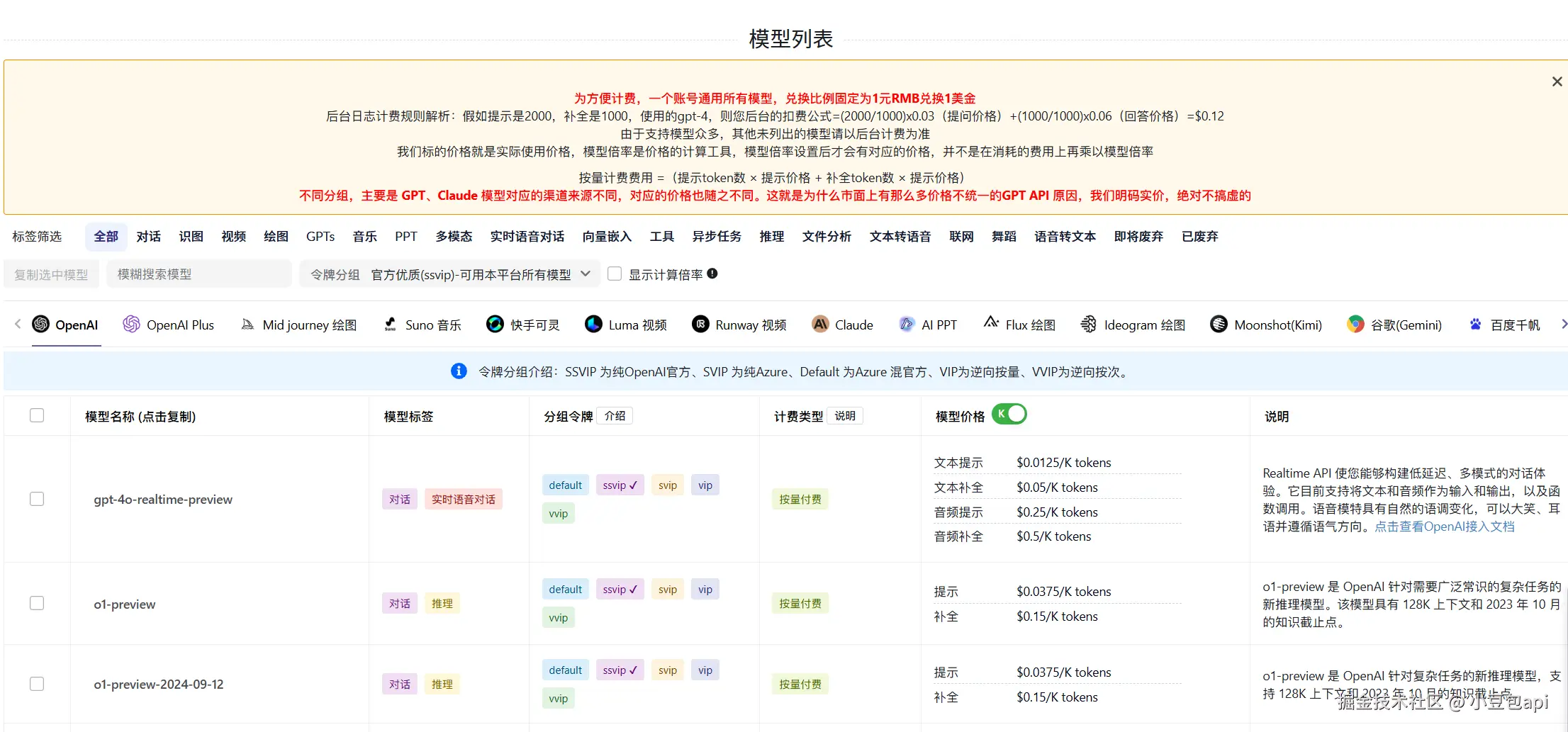Focus the 模糊搜索模型 search field
This screenshot has width=1568, height=732.
(199, 274)
